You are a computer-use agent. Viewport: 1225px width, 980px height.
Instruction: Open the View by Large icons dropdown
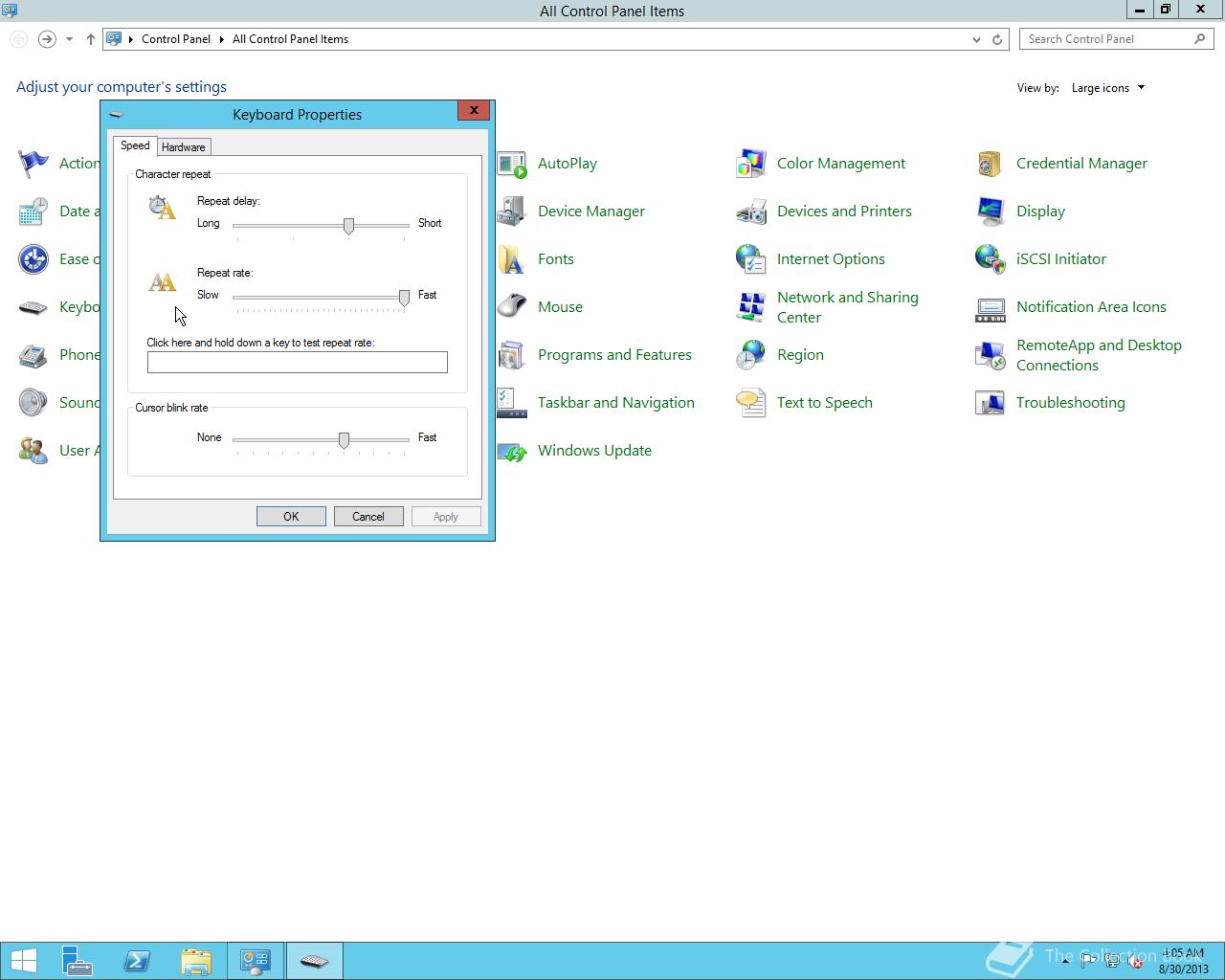point(1108,88)
